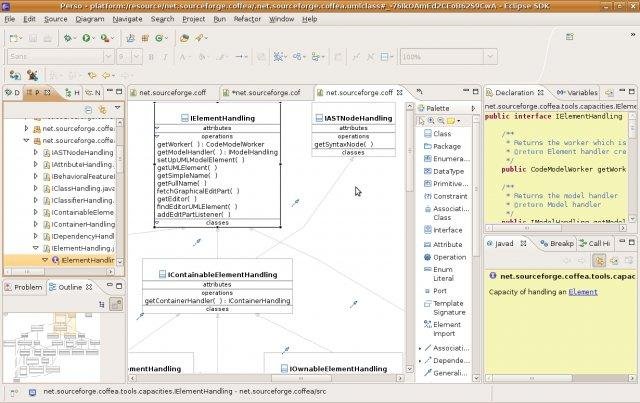Click the Constraint tool in the Palette
The height and width of the screenshot is (403, 640).
(449, 196)
